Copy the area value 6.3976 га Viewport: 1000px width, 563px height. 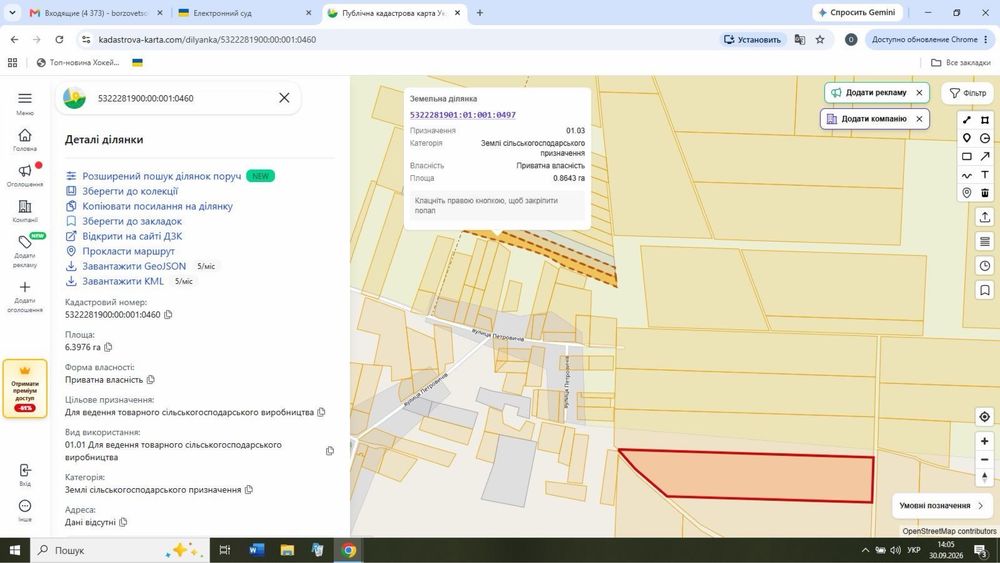point(108,347)
